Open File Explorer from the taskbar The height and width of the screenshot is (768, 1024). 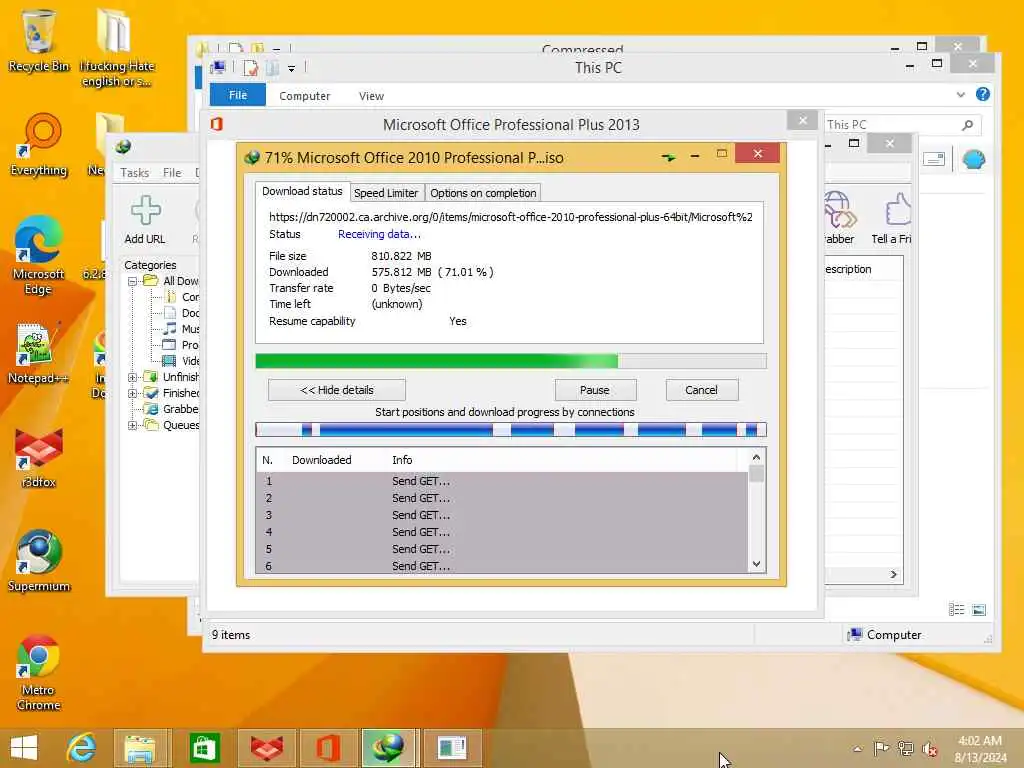[140, 748]
